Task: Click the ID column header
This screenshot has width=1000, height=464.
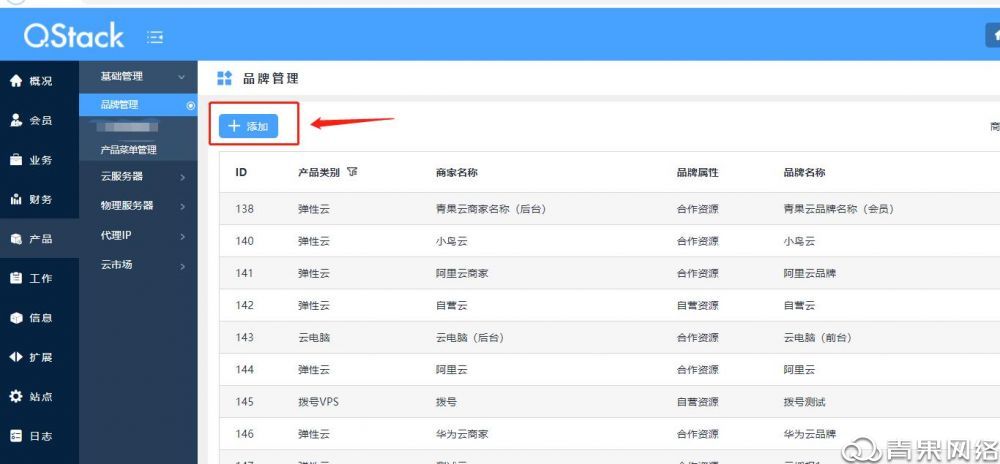Action: (x=241, y=172)
